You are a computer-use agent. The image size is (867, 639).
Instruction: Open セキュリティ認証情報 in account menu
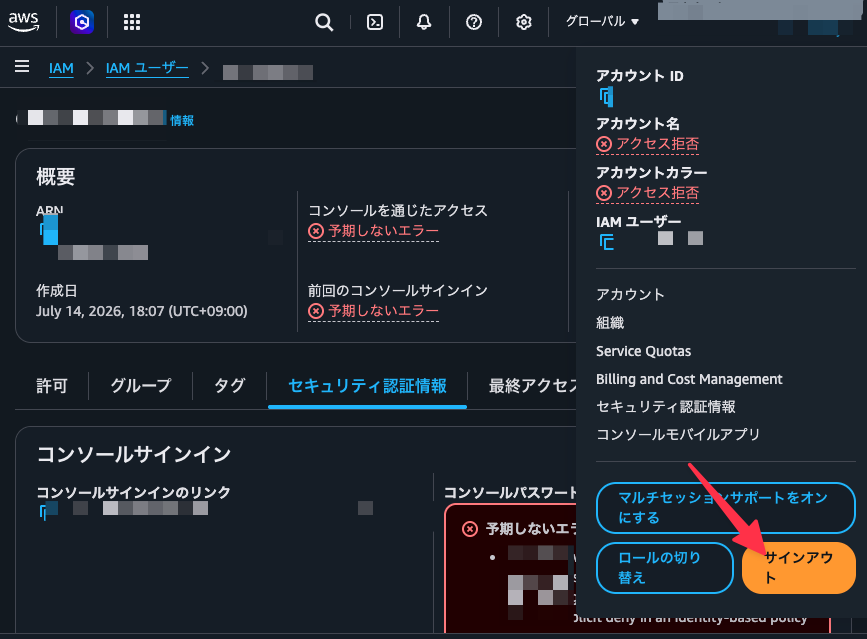[x=666, y=407]
